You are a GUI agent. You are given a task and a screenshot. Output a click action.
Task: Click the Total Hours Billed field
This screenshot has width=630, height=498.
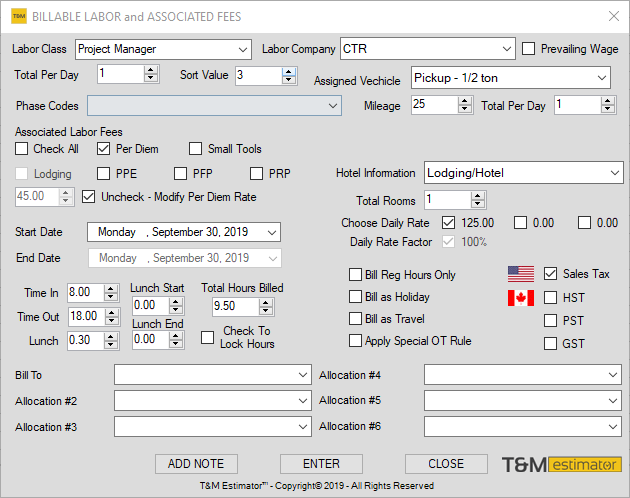click(235, 307)
